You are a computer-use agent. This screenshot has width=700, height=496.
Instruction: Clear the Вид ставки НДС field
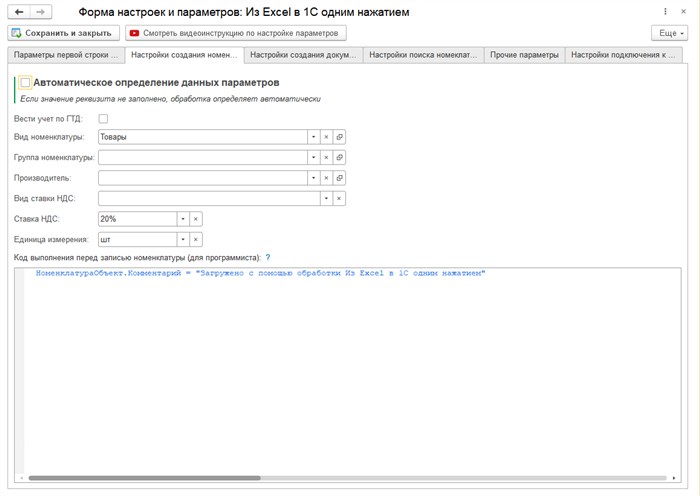click(339, 199)
